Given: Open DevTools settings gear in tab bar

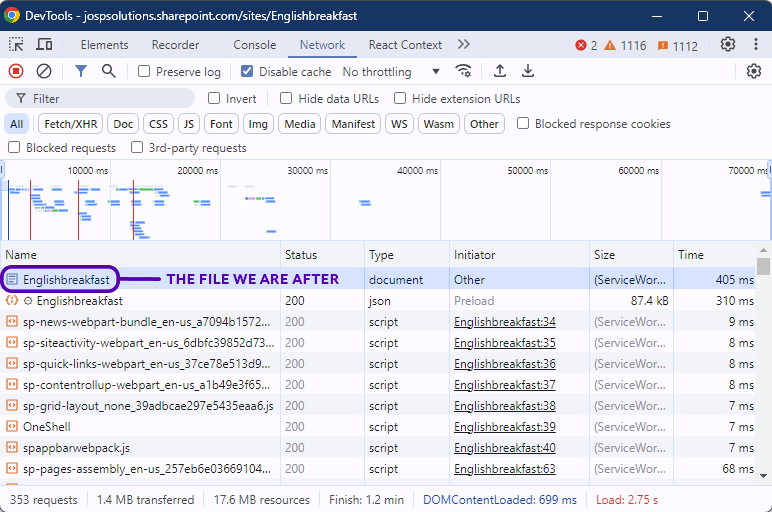Looking at the screenshot, I should pos(728,44).
